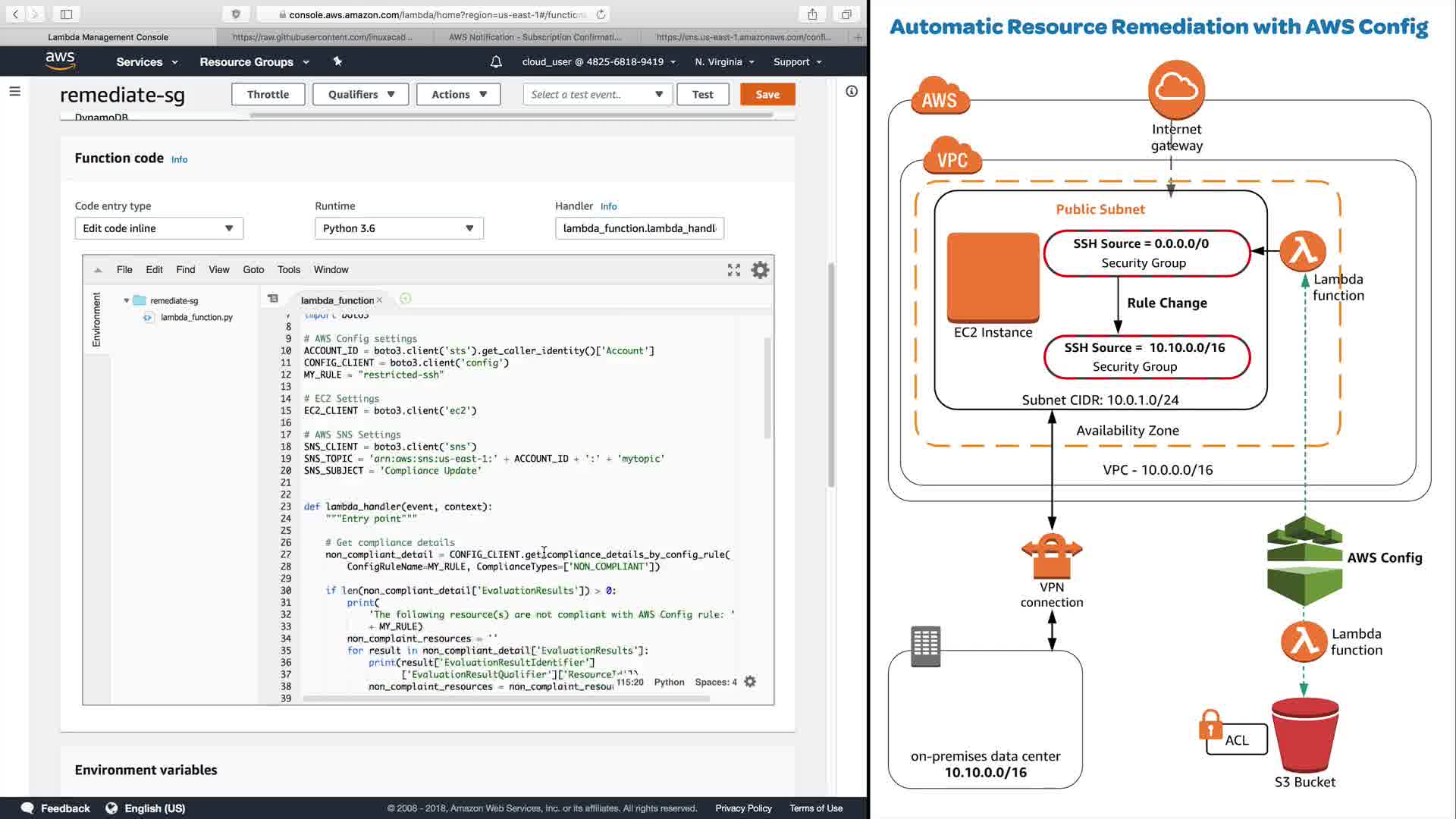Switch to AWS Notification Subscription tab
Screen dimensions: 1456x819
pyautogui.click(x=535, y=37)
